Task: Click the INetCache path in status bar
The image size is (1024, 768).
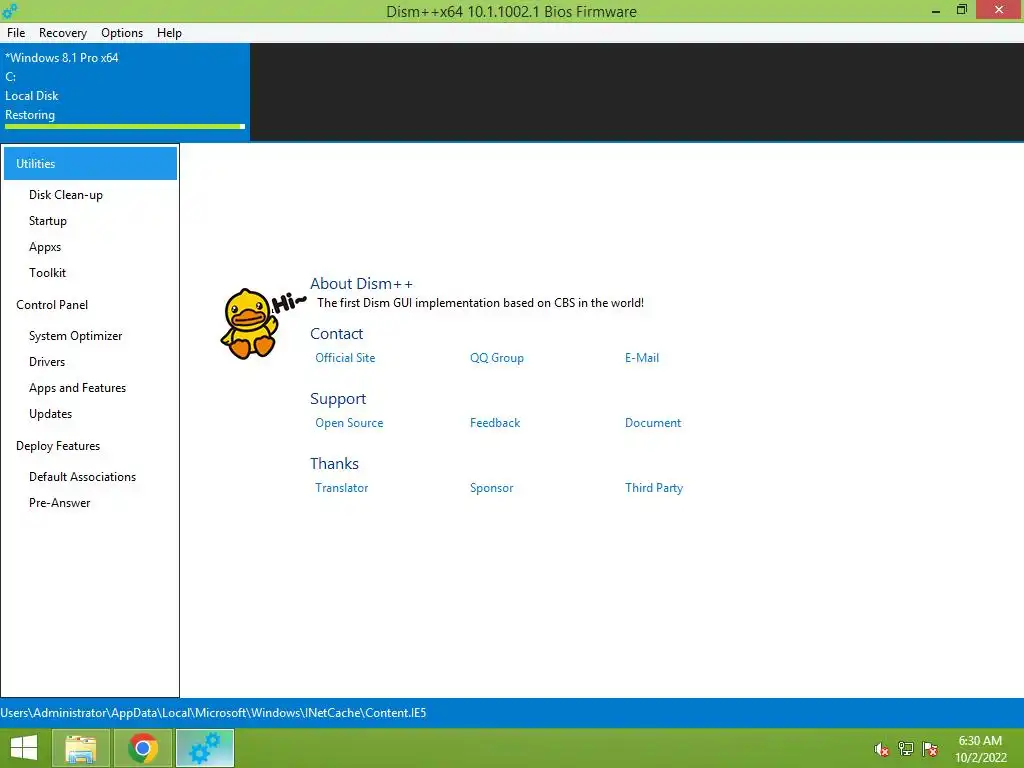Action: [x=213, y=712]
